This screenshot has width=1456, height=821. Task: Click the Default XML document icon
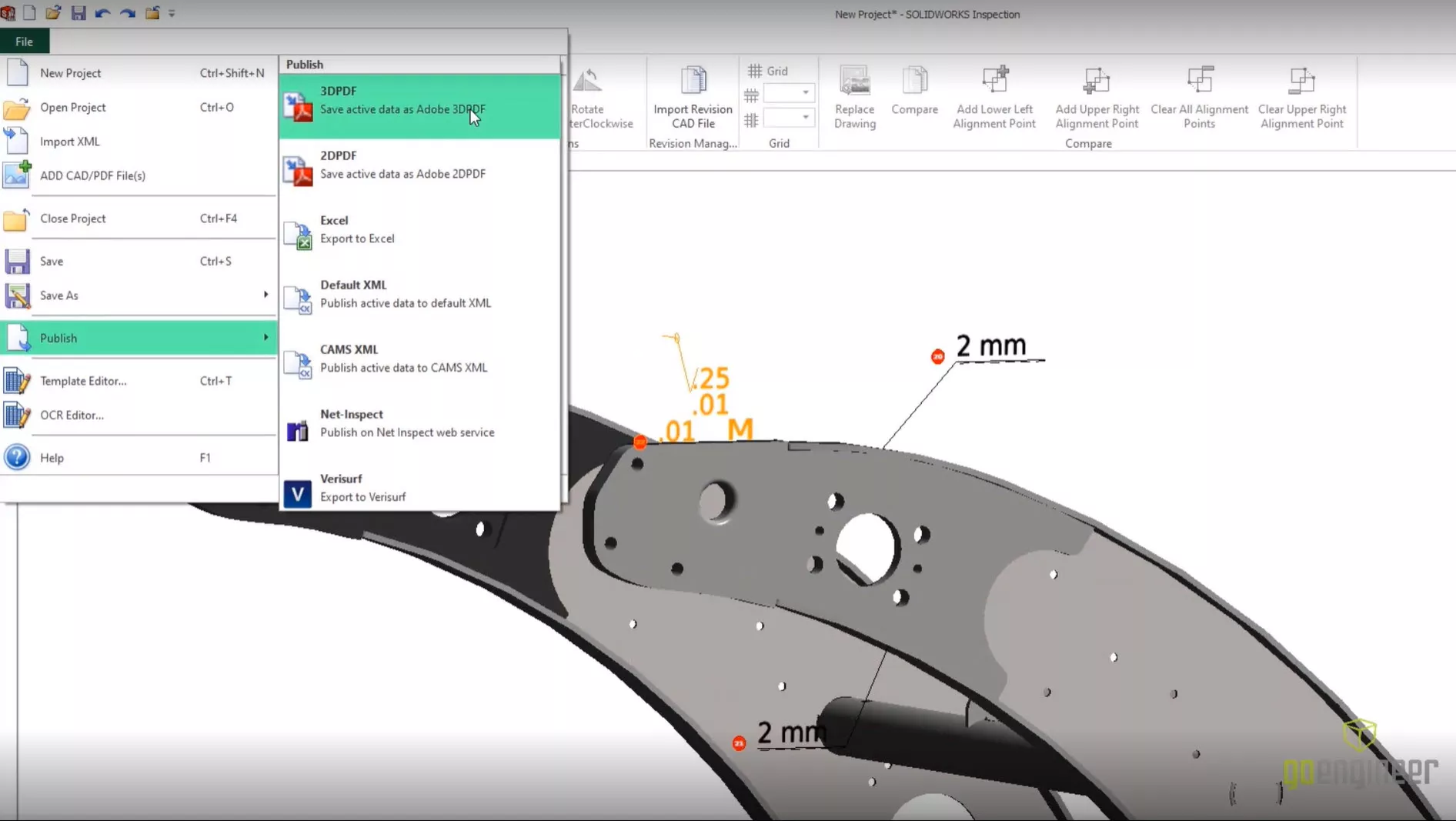coord(298,300)
